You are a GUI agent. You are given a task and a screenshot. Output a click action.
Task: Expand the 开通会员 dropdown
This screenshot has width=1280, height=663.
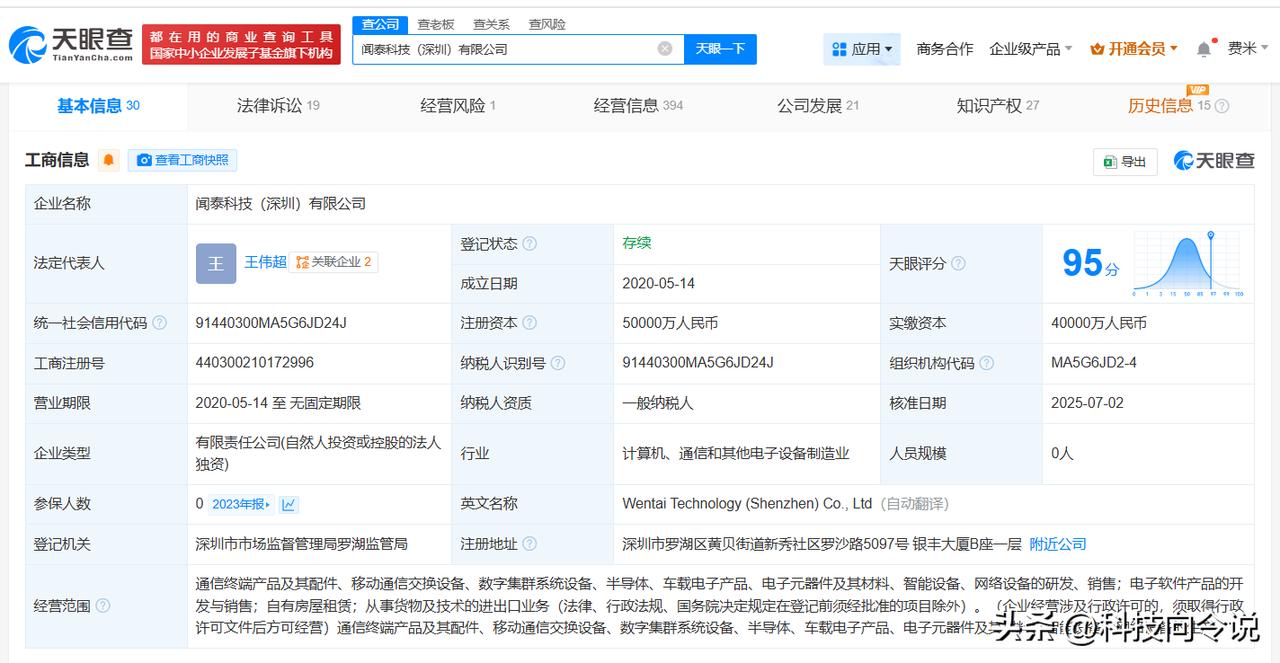[x=1134, y=48]
